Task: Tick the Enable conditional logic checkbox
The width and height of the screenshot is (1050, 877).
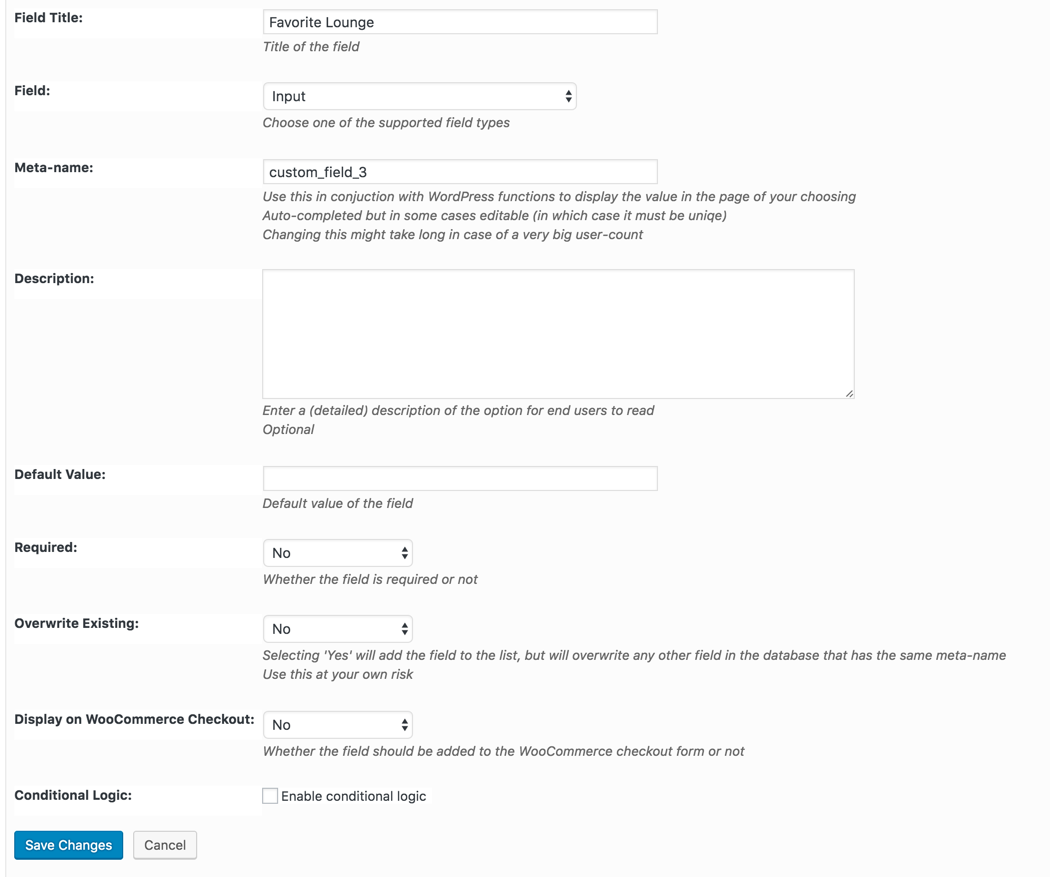Action: click(x=270, y=796)
